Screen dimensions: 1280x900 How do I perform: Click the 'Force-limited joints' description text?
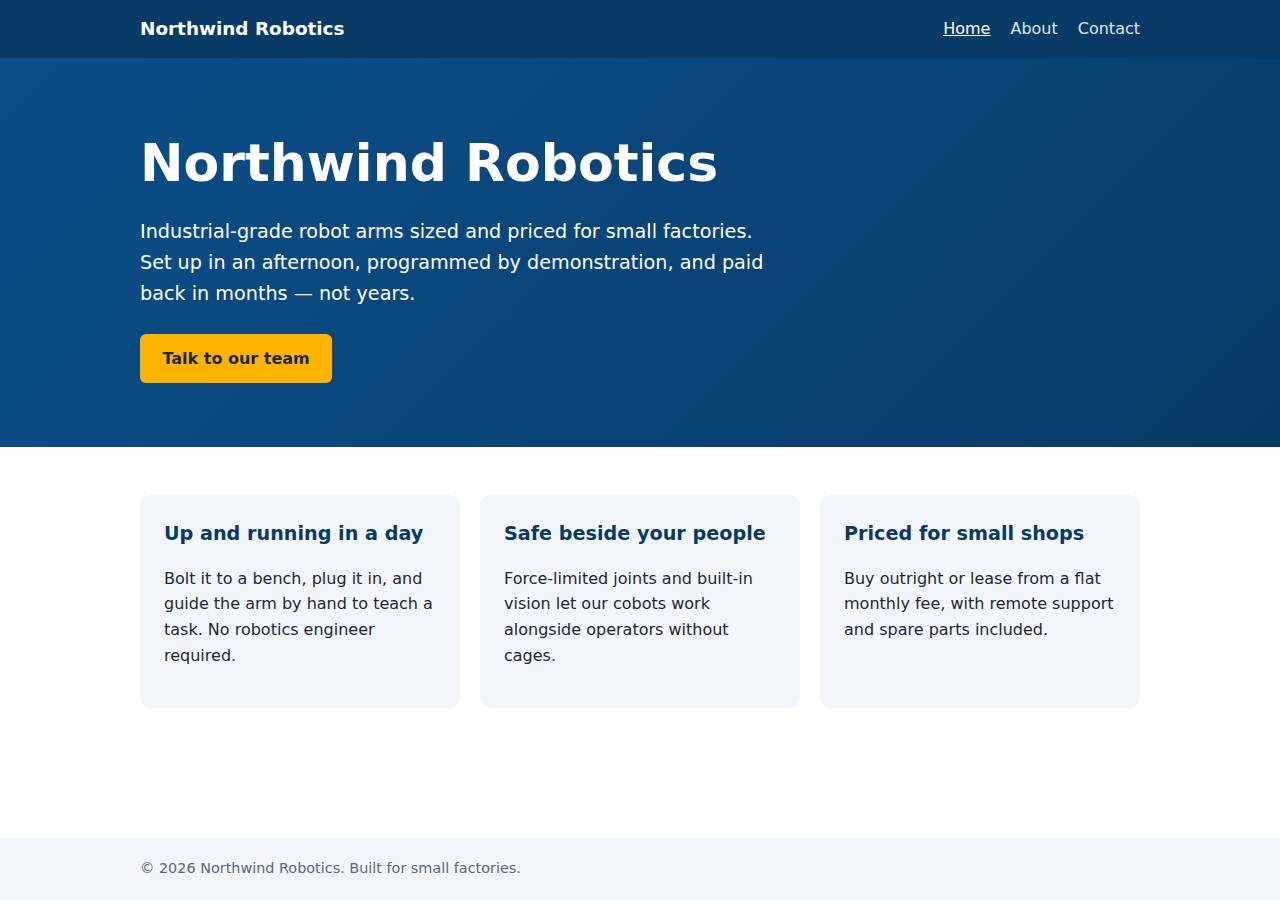point(629,617)
